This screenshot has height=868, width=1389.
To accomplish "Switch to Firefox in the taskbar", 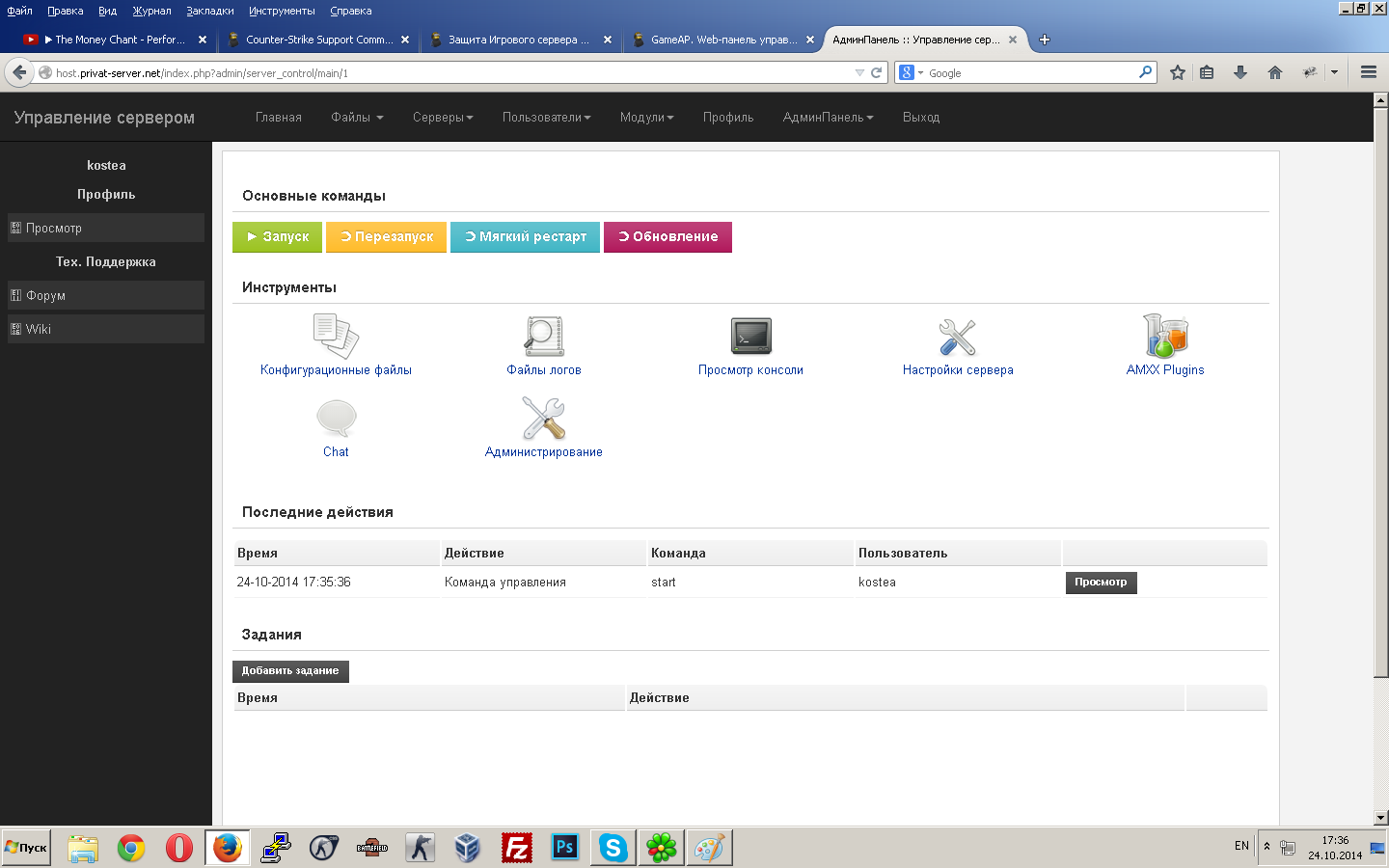I will 228,848.
